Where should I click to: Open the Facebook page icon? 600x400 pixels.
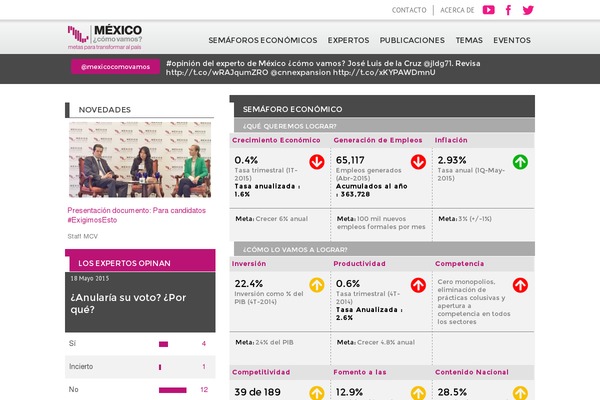coord(508,10)
